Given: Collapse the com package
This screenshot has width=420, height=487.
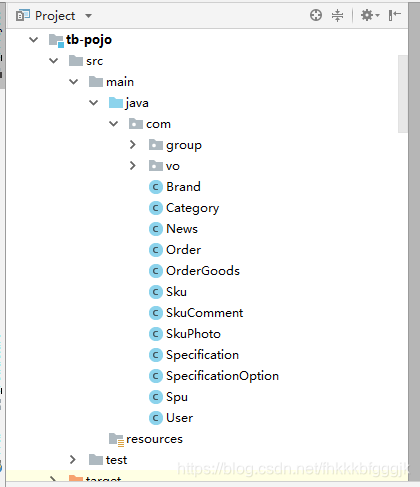Looking at the screenshot, I should pyautogui.click(x=114, y=124).
